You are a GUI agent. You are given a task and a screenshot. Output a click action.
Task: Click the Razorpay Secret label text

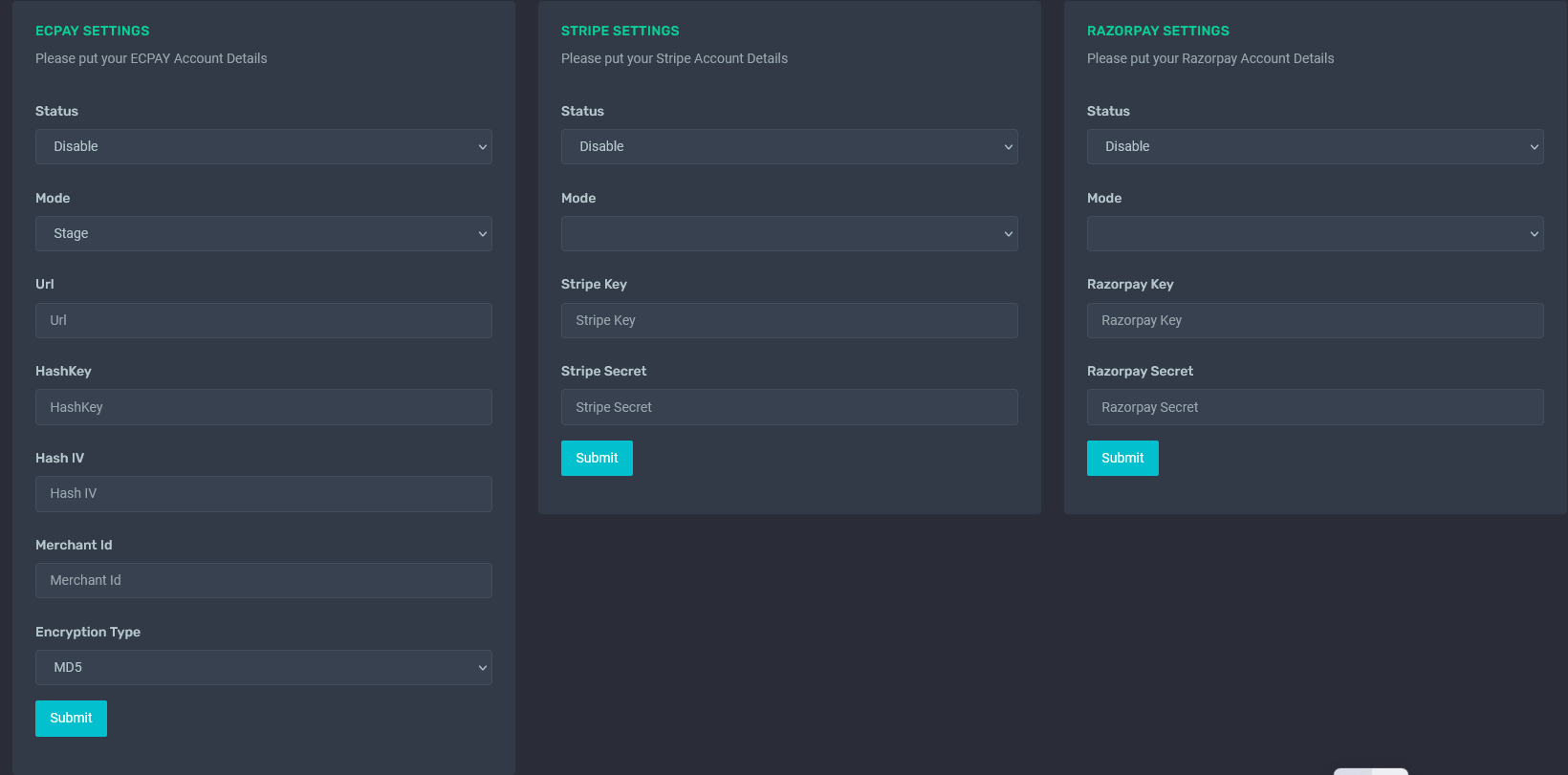point(1140,371)
